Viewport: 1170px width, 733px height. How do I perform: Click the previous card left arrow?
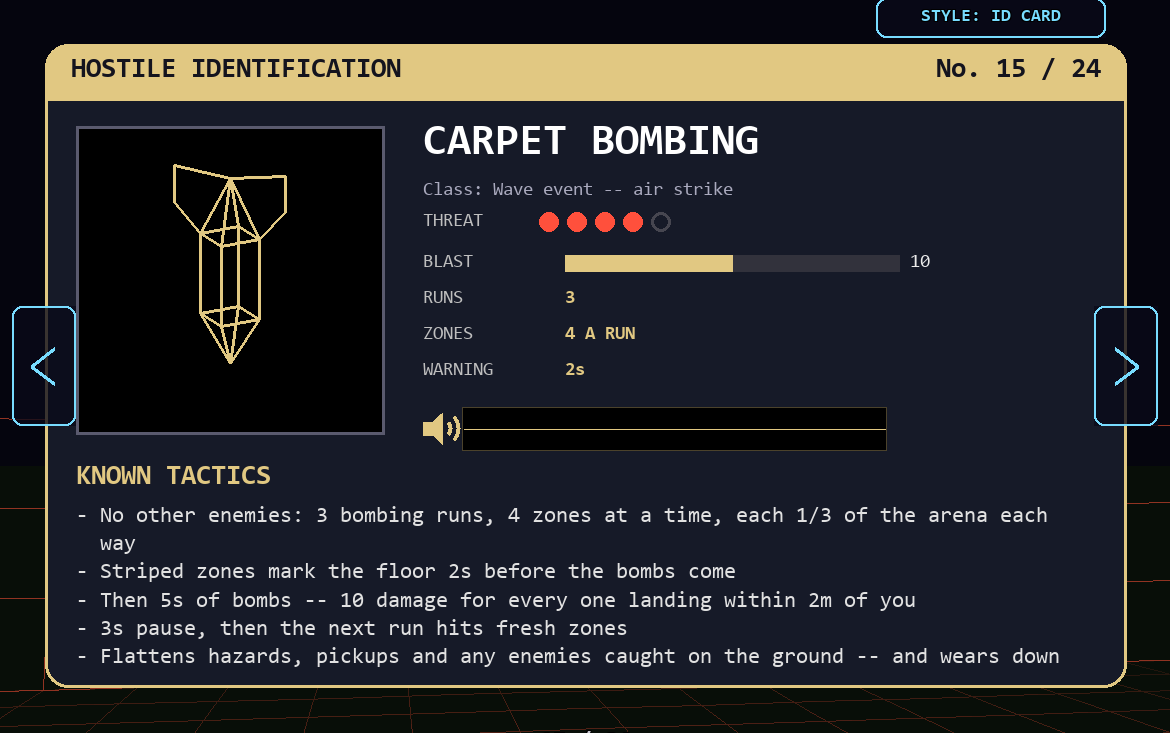pos(44,366)
